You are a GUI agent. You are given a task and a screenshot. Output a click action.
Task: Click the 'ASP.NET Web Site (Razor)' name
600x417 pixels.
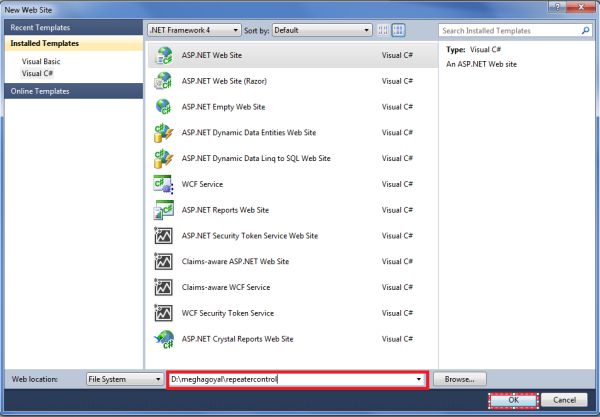(224, 81)
